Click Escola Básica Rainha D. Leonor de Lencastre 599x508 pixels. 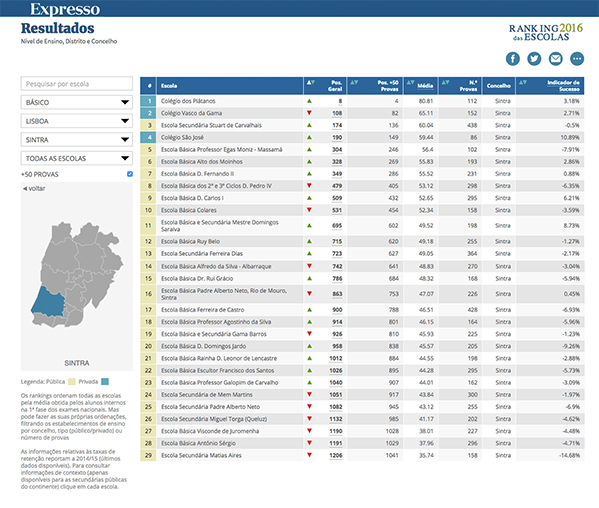pos(219,358)
